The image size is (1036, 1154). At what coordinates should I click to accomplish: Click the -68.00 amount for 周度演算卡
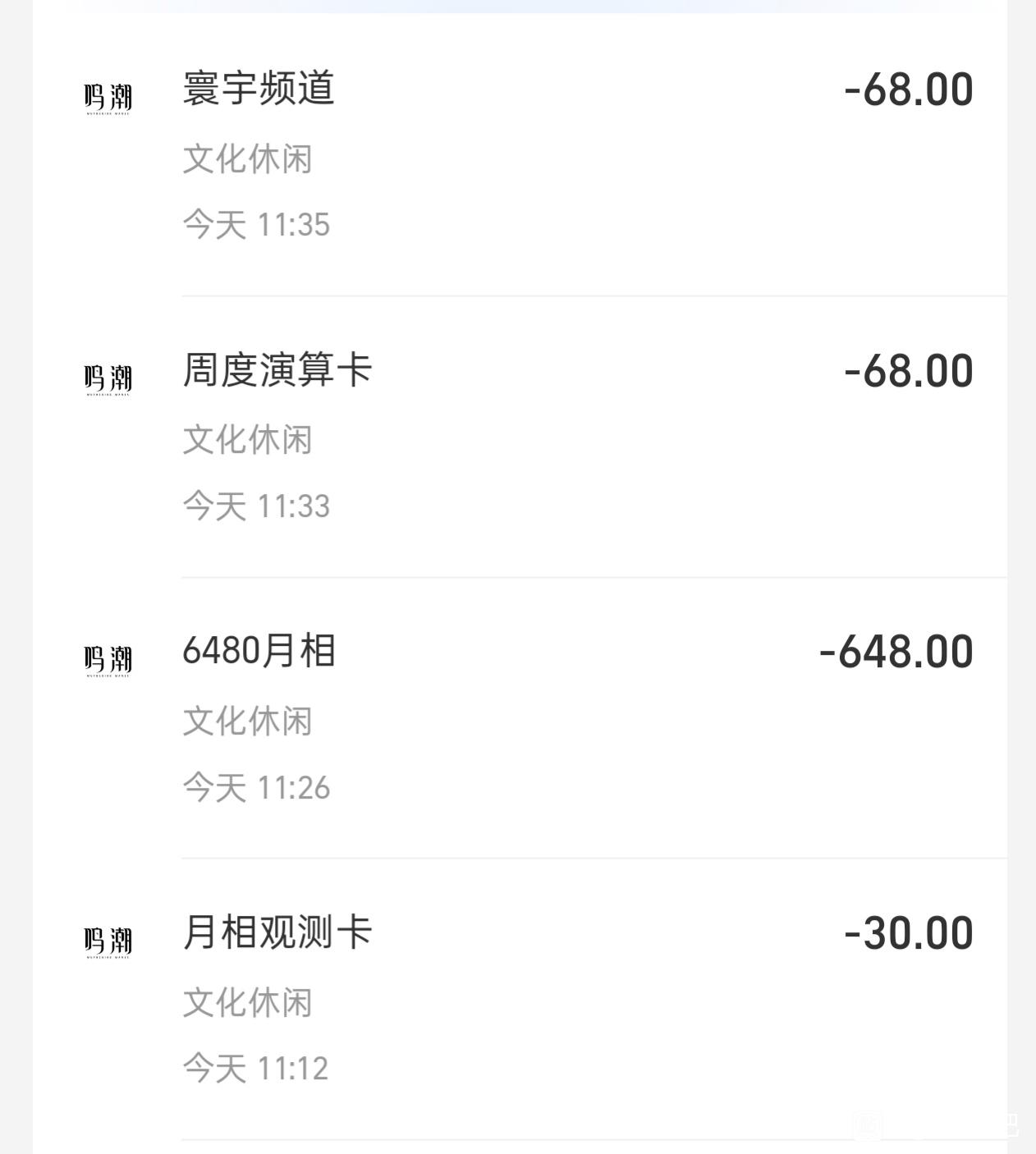click(908, 371)
